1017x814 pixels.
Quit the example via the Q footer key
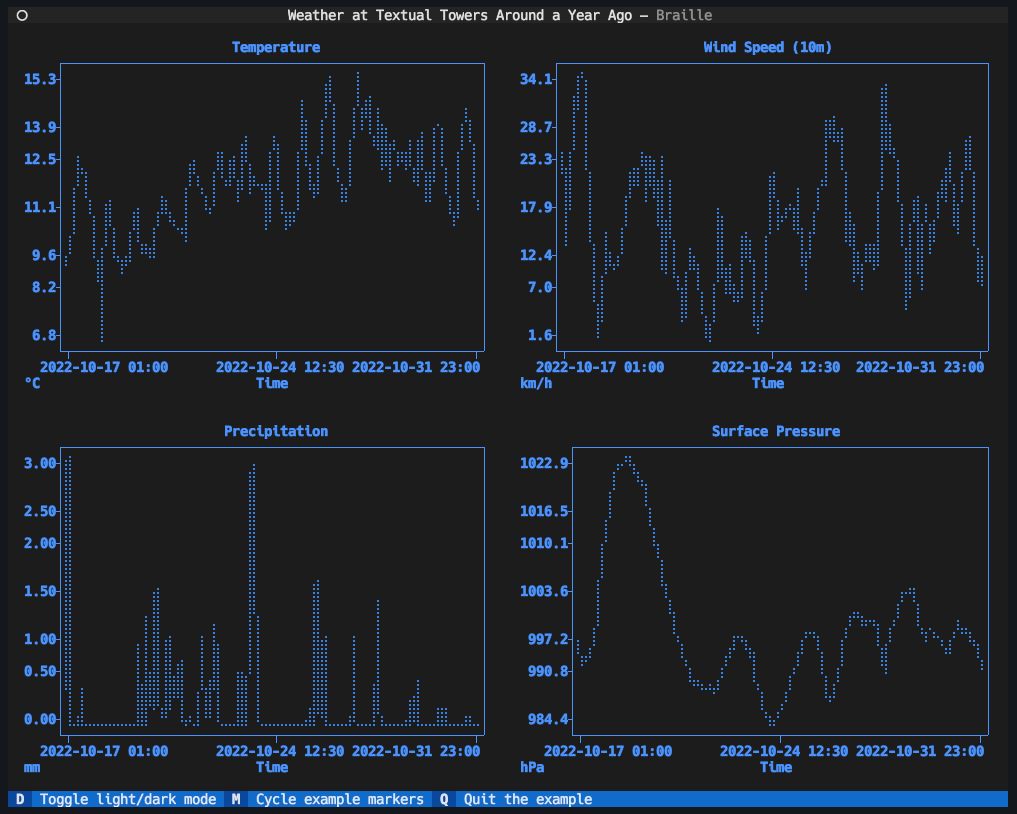(442, 799)
